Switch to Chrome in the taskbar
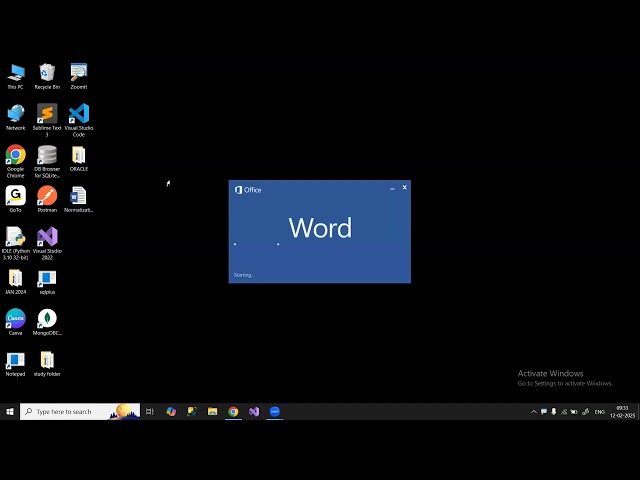Screen dimensions: 640x480 pos(233,411)
